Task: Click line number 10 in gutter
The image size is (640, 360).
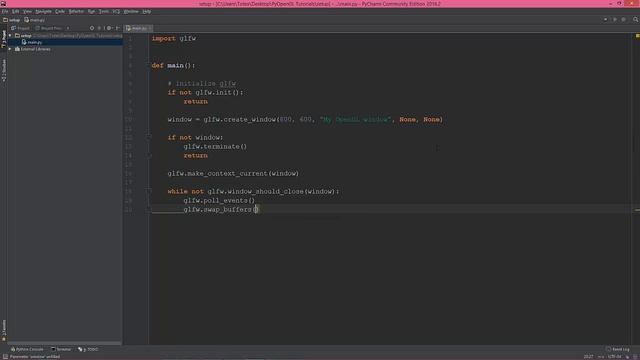Action: coord(129,120)
